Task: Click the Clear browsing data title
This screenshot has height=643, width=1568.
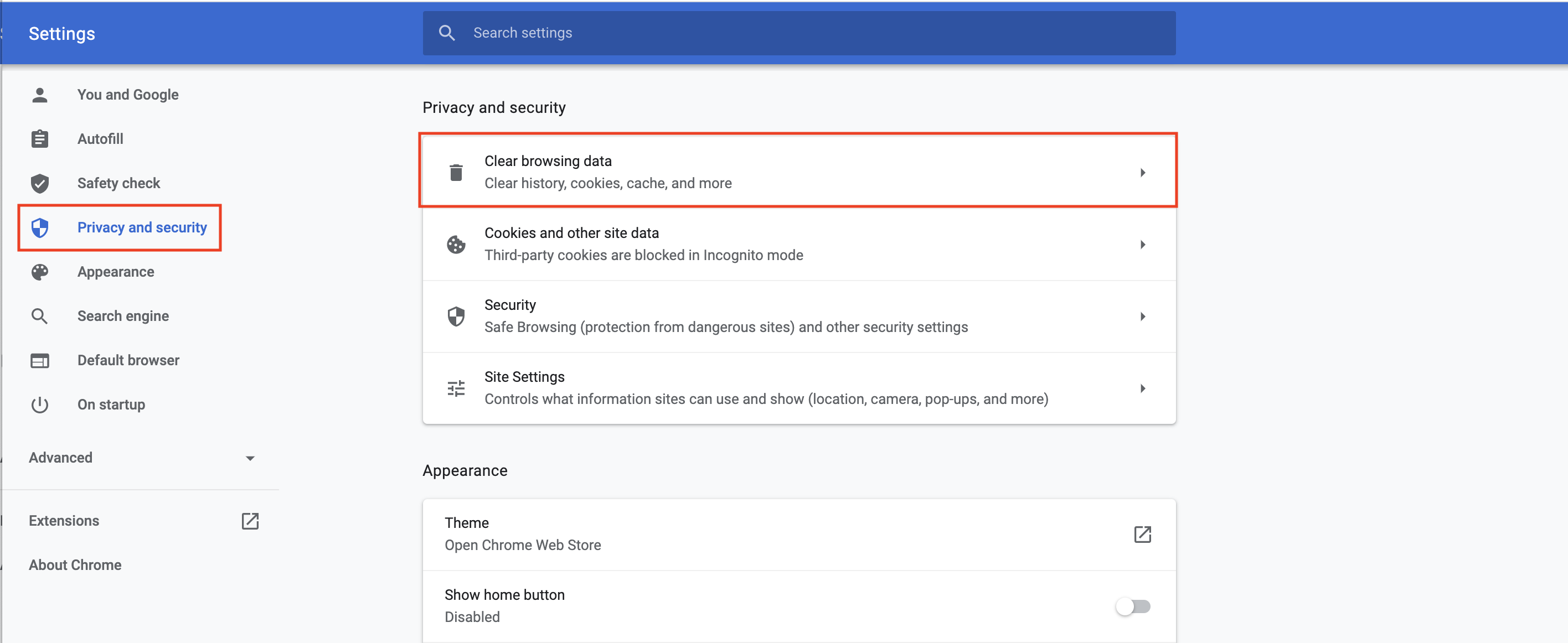Action: point(548,161)
